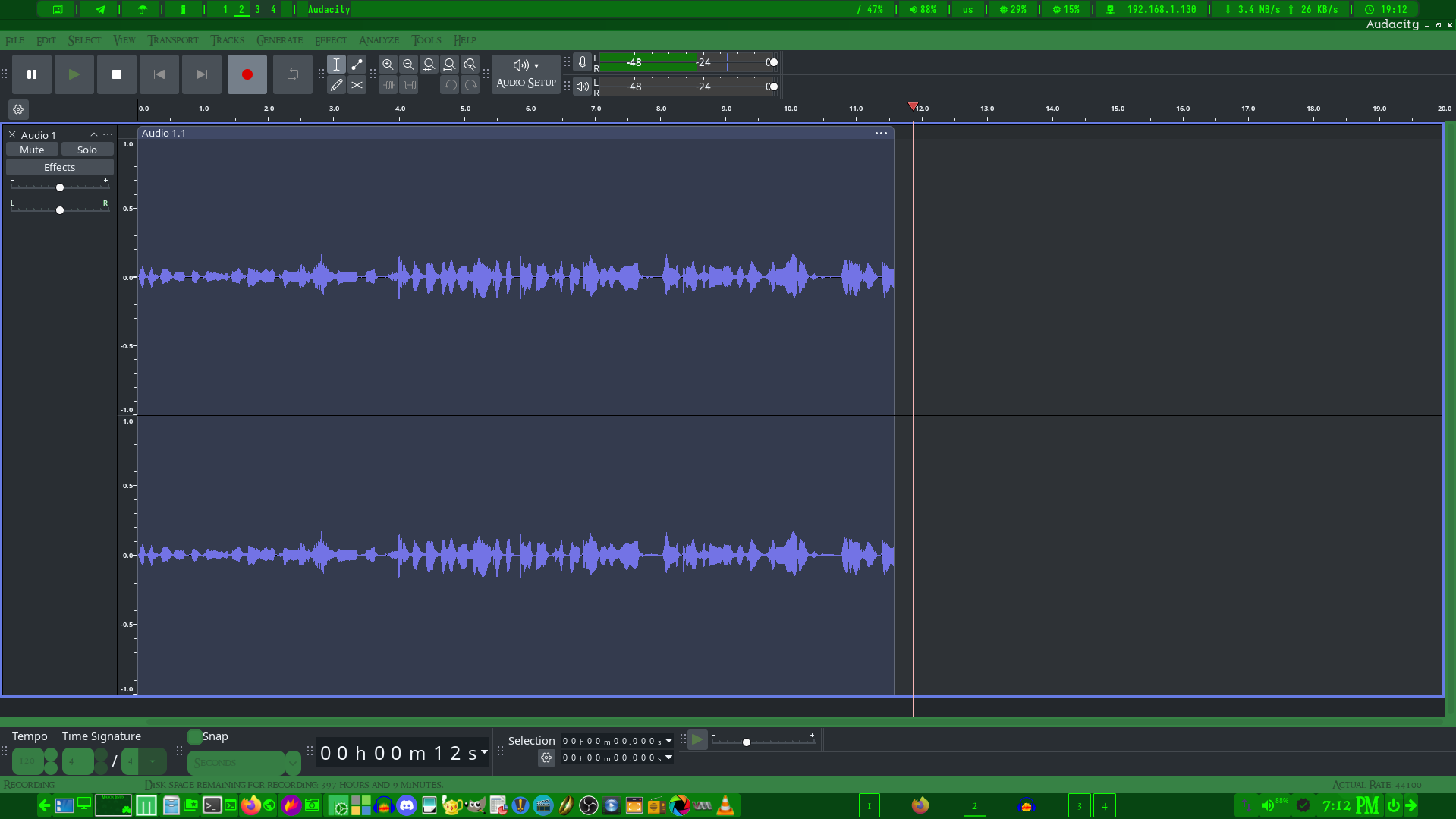Click the playback meter speaker icon
The height and width of the screenshot is (819, 1456).
pos(582,87)
